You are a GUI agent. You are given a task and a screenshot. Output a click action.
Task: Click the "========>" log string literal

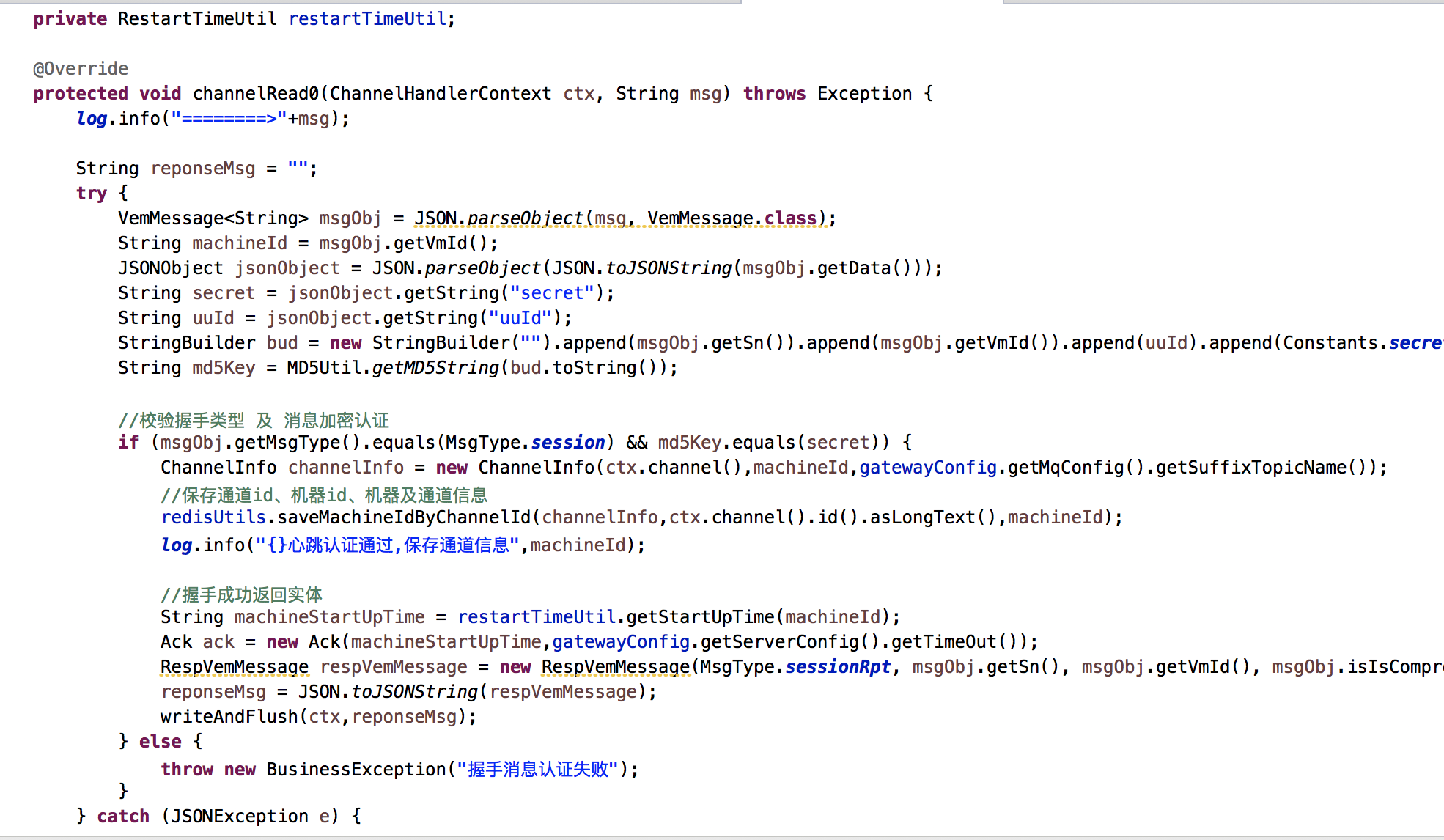pos(229,119)
